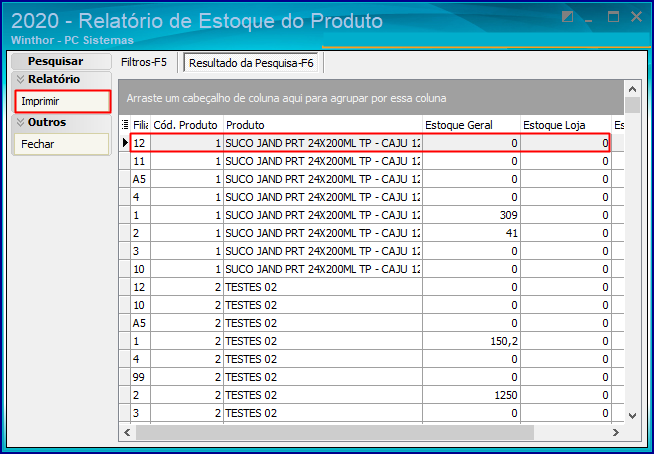Click the Pesquisar button

click(x=61, y=61)
